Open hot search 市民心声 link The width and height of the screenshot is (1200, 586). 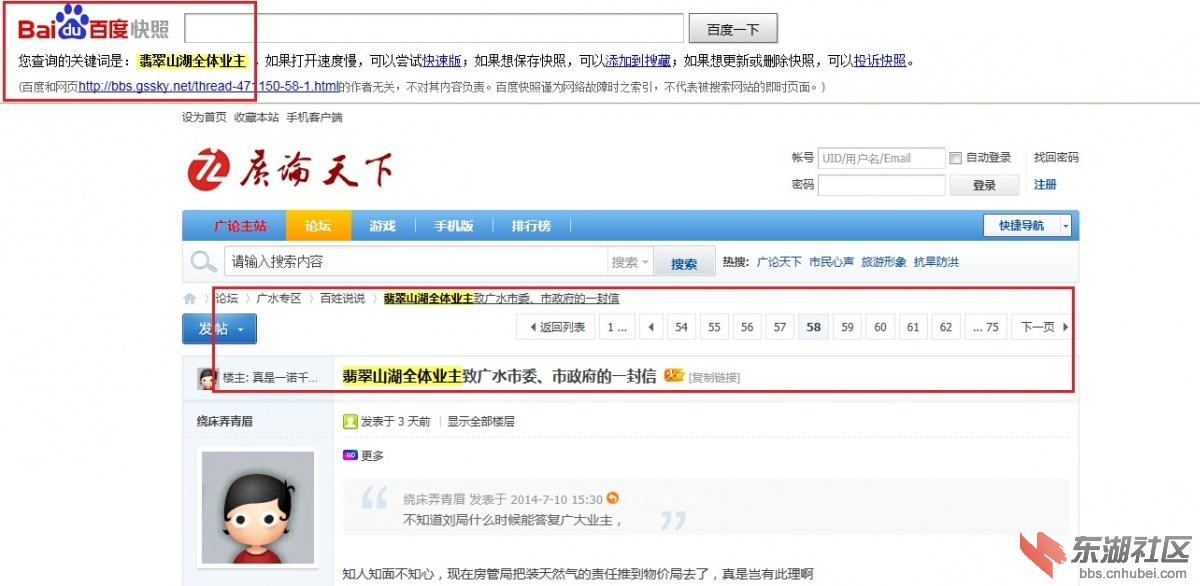[831, 262]
